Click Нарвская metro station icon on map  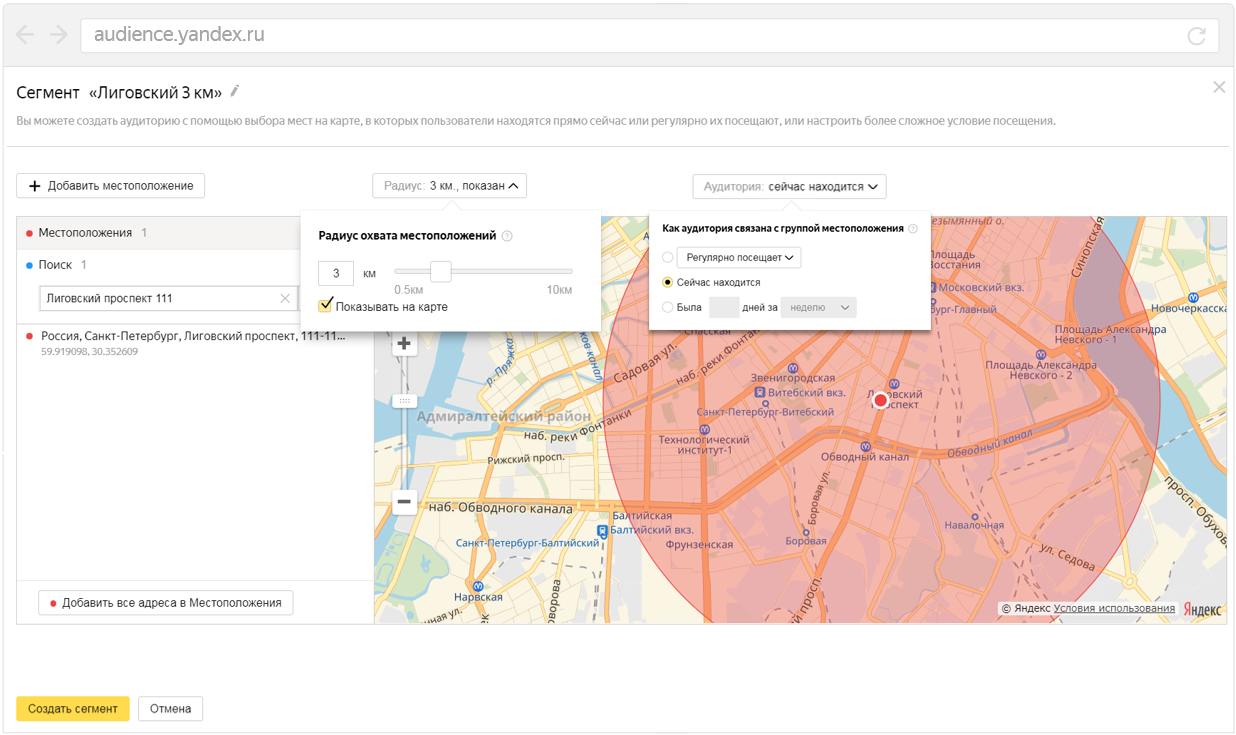pyautogui.click(x=480, y=585)
